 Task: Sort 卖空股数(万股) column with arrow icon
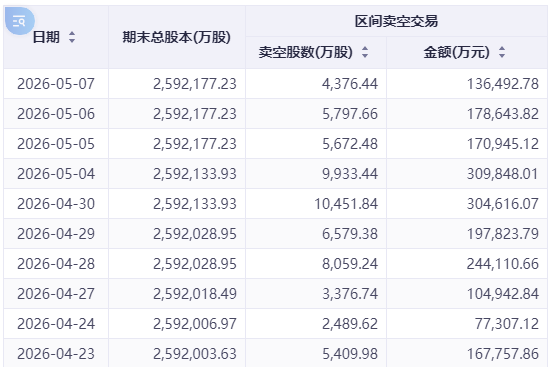pyautogui.click(x=365, y=52)
